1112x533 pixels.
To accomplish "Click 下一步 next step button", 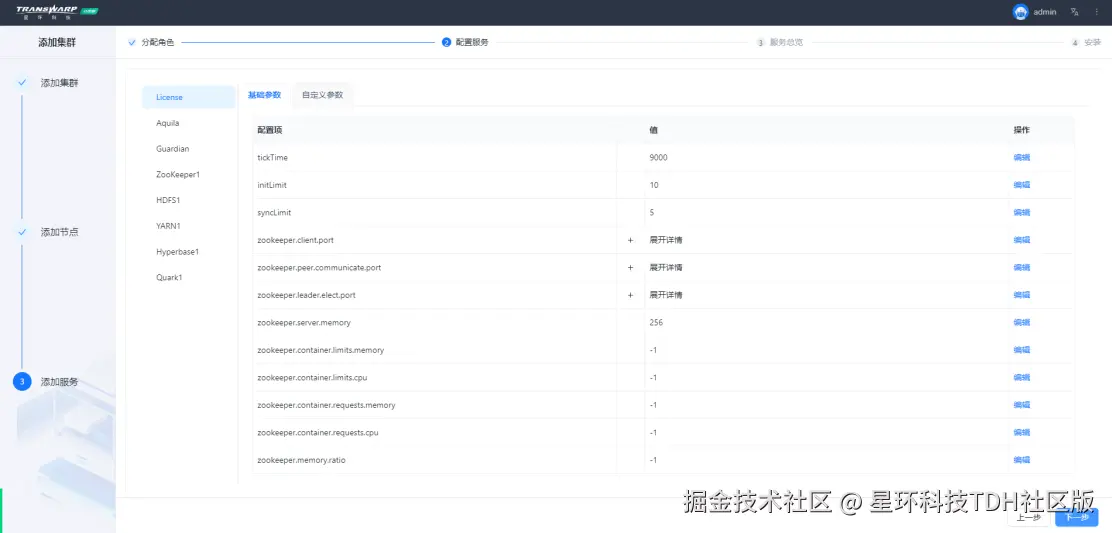I will [1077, 517].
